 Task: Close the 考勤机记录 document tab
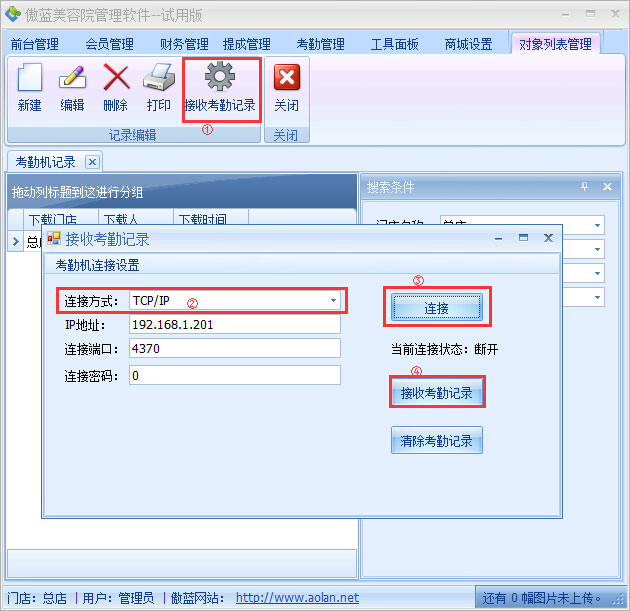point(92,162)
